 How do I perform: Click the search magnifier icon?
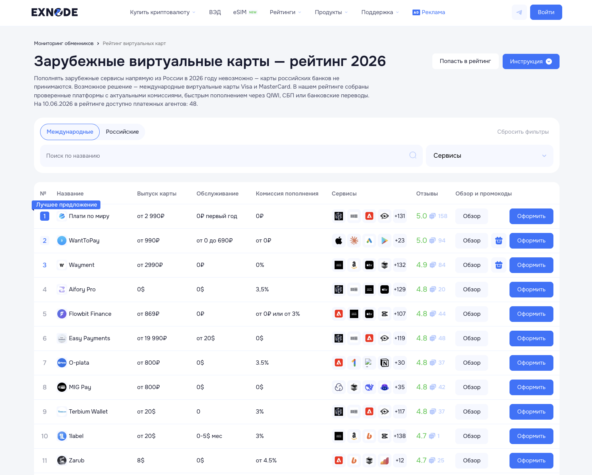[413, 155]
